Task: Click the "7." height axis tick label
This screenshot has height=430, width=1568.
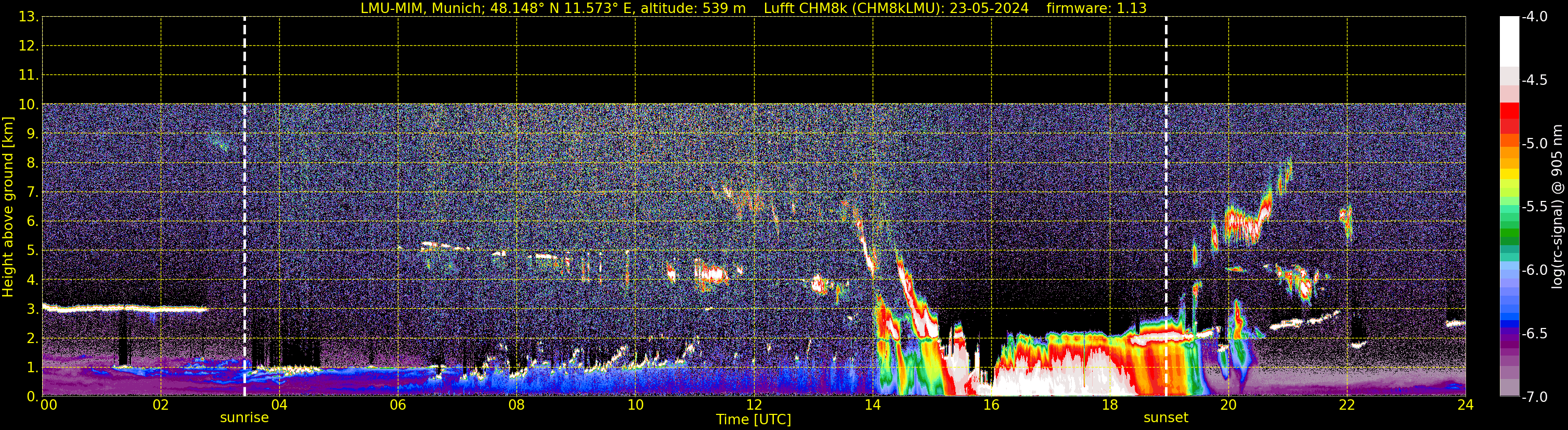Action: click(x=33, y=193)
